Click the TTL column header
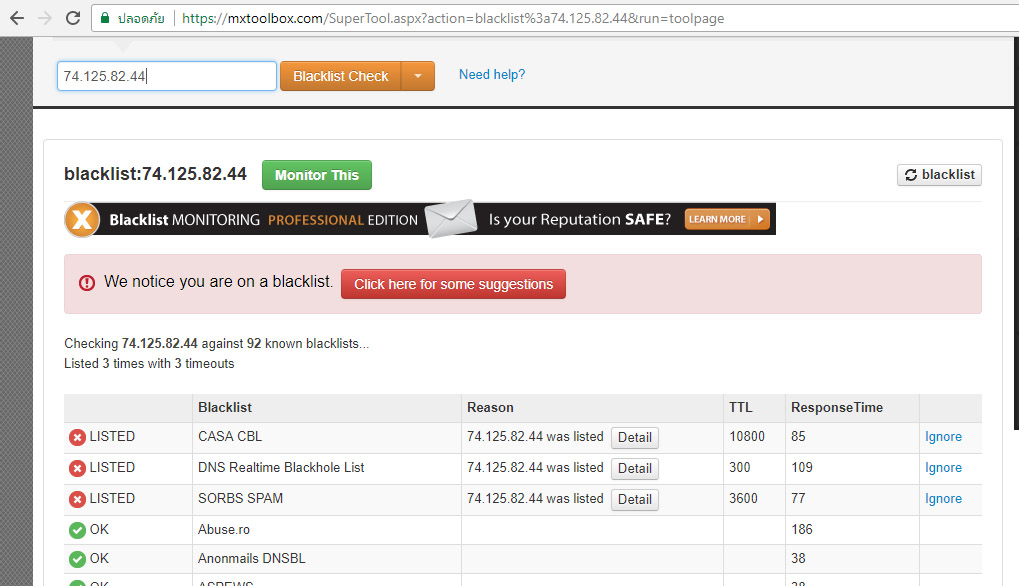Screen dimensions: 1019x586 pos(740,407)
